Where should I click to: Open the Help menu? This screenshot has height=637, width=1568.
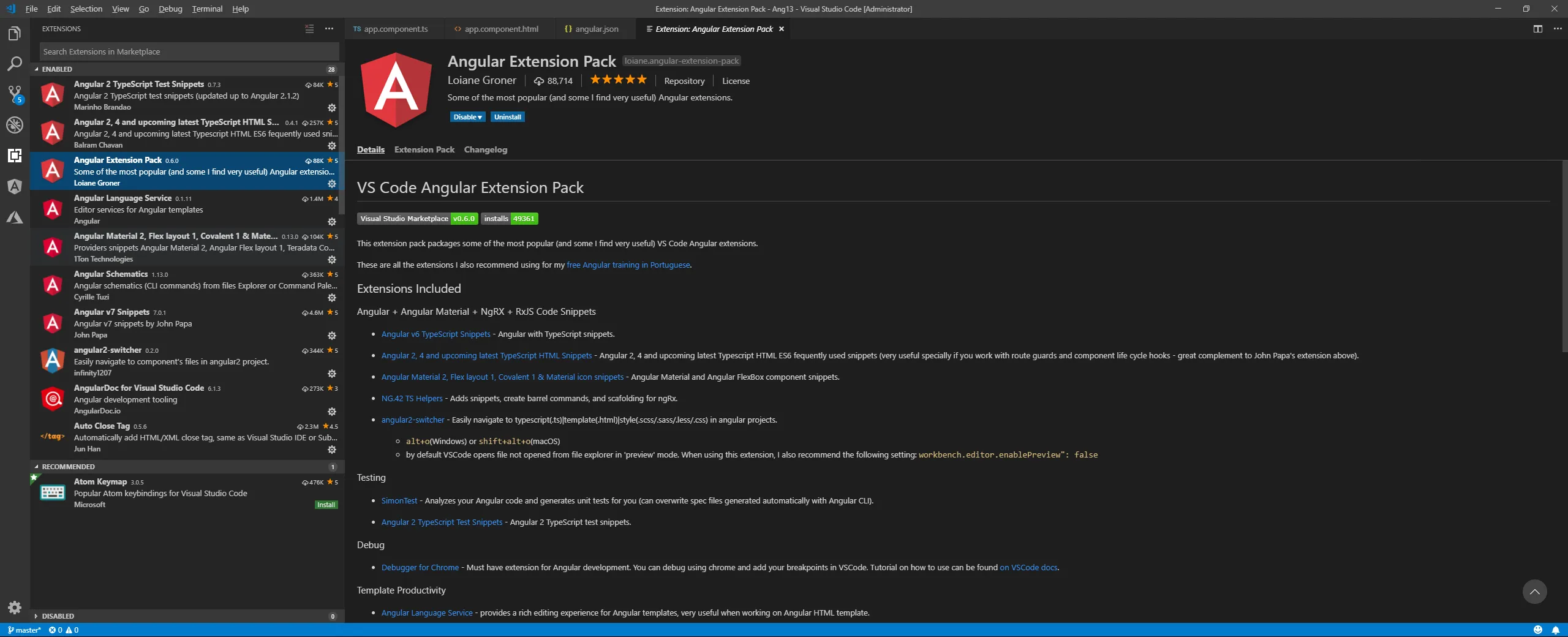tap(240, 9)
